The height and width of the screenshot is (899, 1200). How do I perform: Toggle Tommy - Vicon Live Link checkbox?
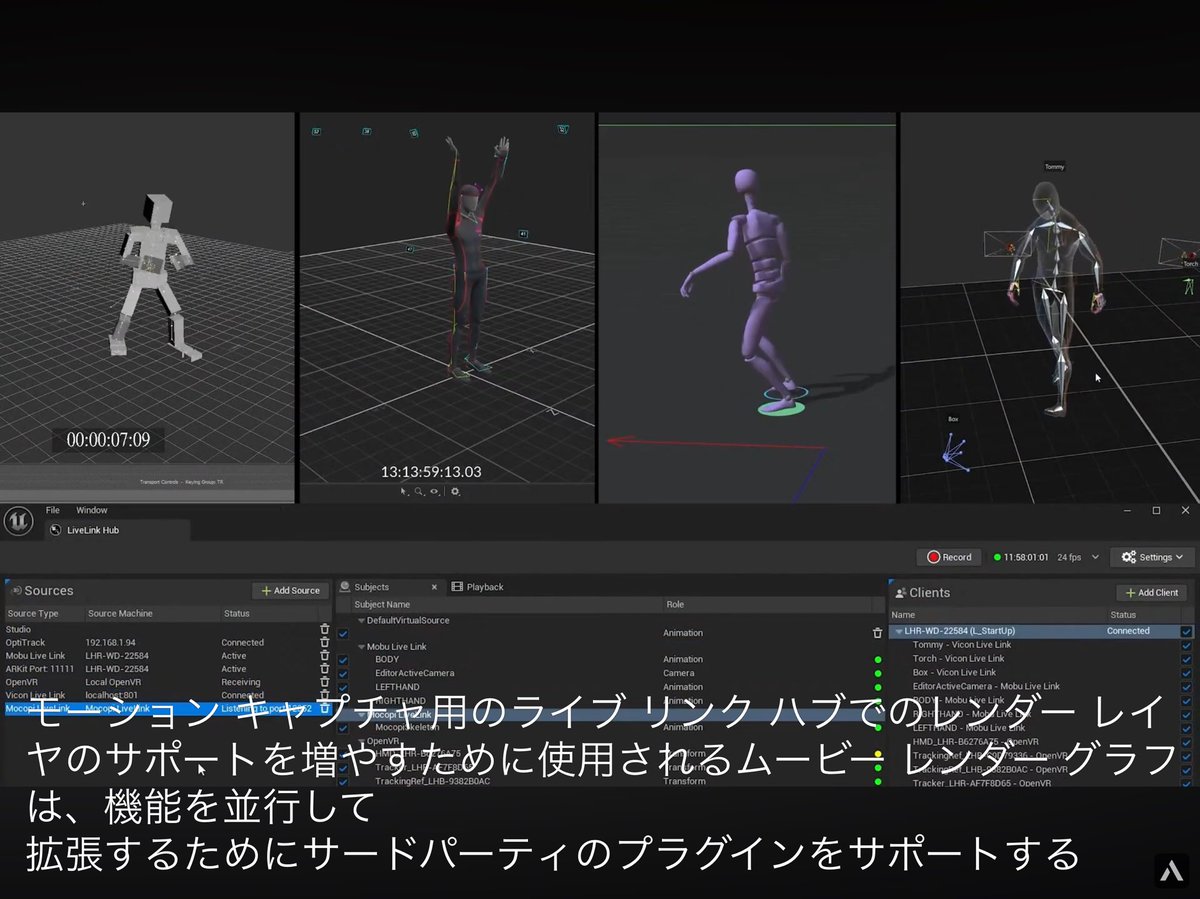point(1186,645)
